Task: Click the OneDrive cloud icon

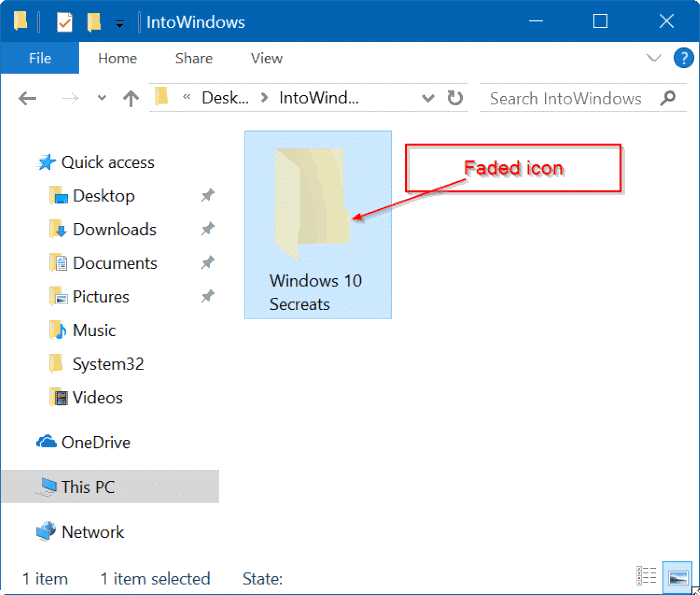Action: coord(46,442)
